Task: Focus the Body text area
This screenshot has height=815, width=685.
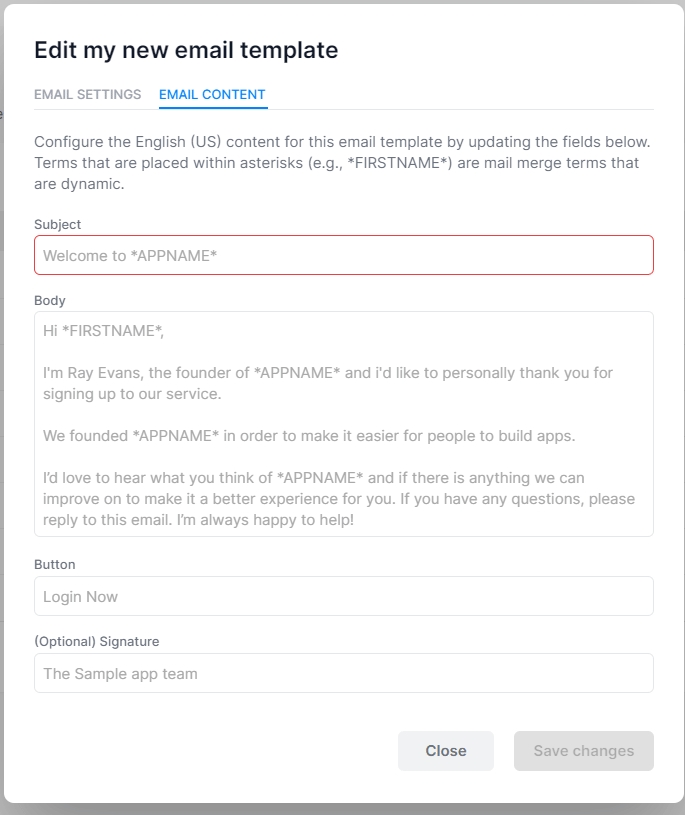Action: tap(343, 424)
